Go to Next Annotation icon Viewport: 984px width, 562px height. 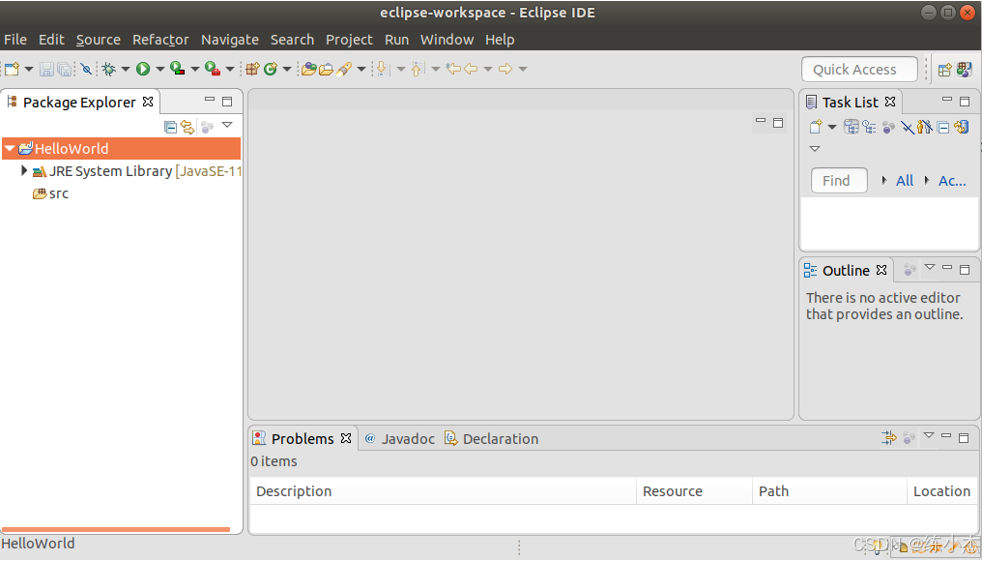tap(382, 69)
